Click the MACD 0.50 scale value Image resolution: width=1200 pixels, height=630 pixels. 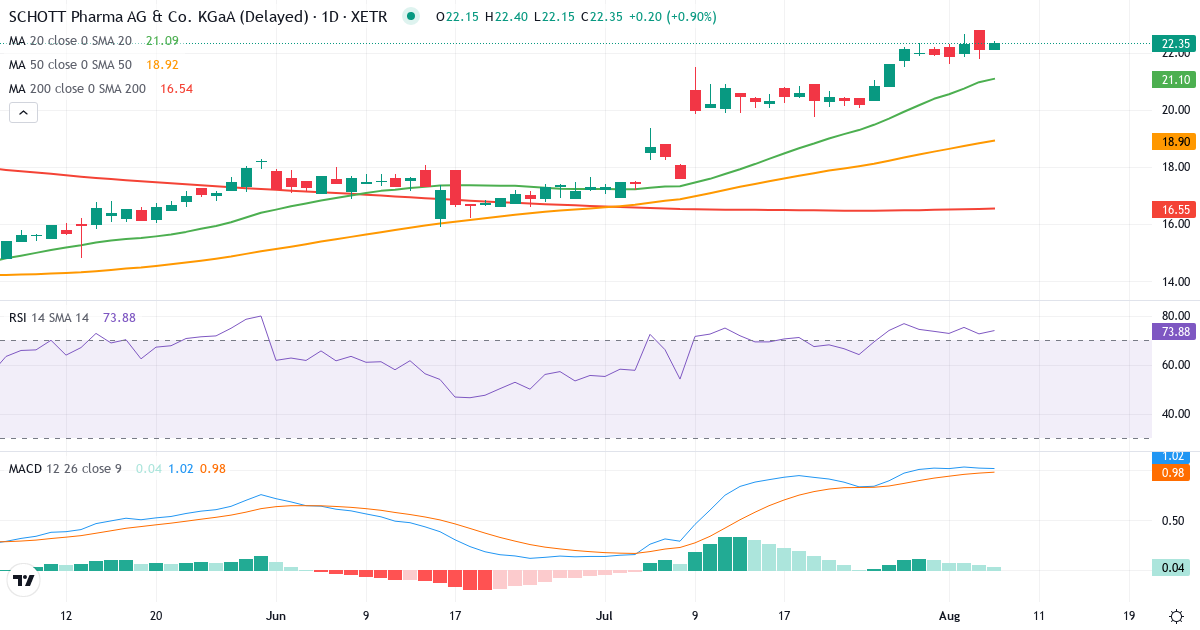[1175, 520]
